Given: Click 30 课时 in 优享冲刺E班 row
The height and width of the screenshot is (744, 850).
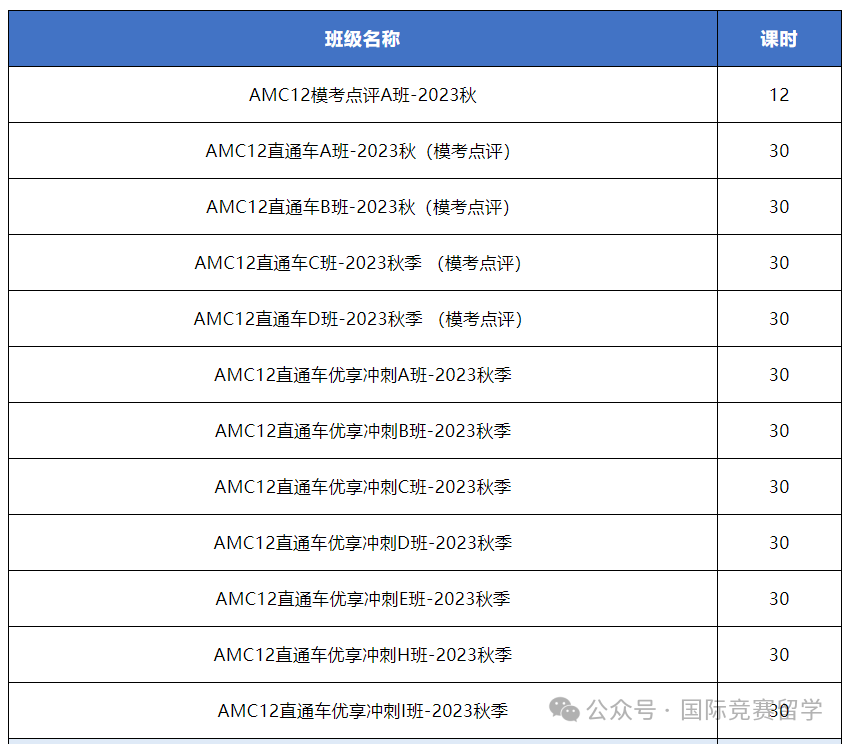Looking at the screenshot, I should tap(779, 599).
